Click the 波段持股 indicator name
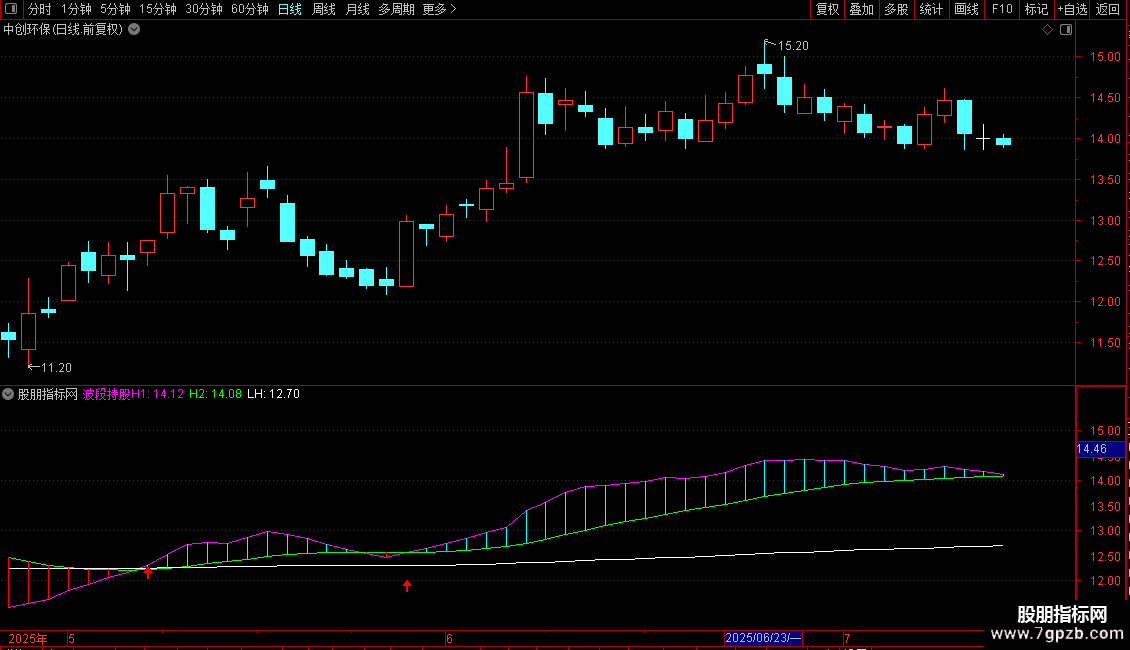 (107, 394)
